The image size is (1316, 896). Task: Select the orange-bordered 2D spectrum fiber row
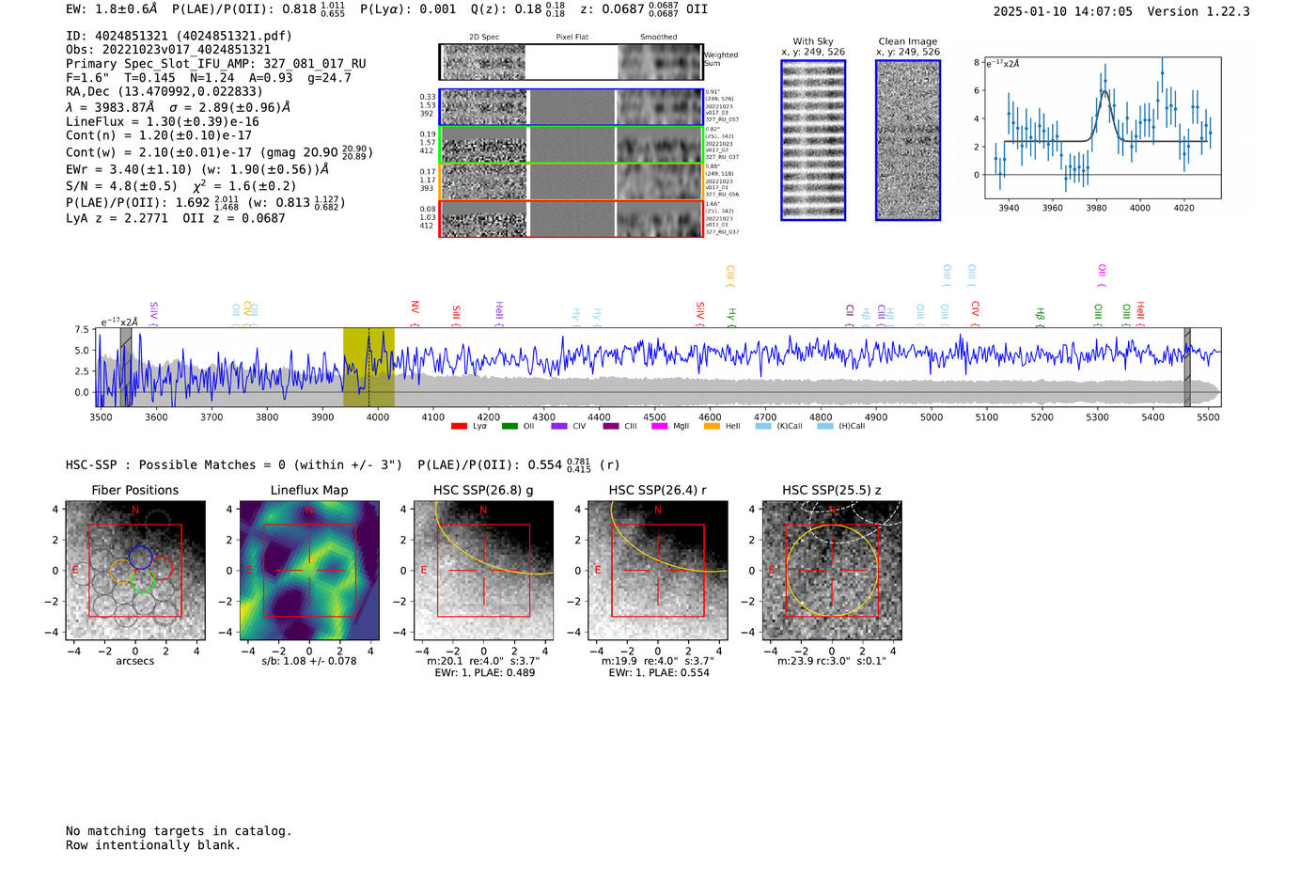572,181
